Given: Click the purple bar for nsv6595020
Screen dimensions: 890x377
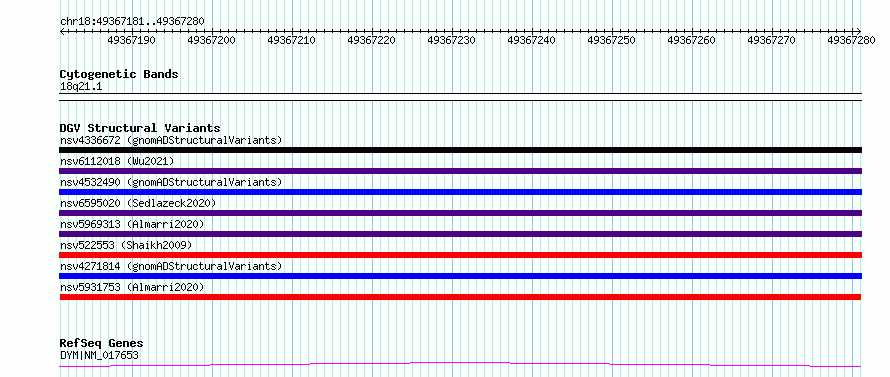Looking at the screenshot, I should click(460, 213).
